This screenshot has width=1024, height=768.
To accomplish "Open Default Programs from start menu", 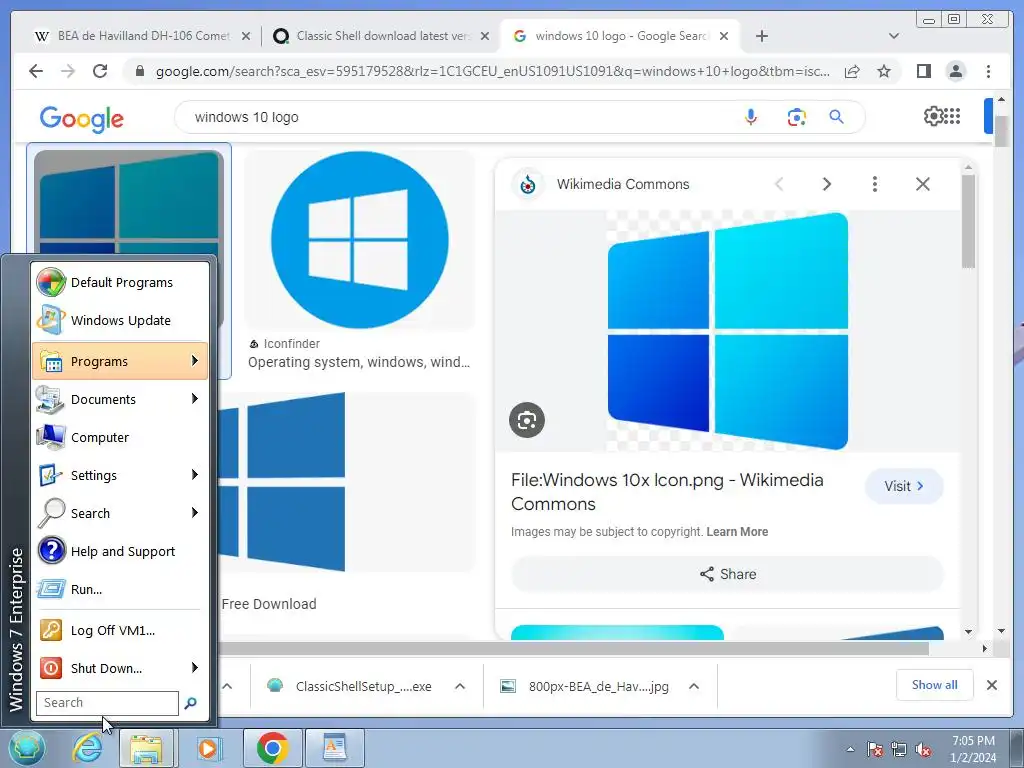I will coord(120,282).
